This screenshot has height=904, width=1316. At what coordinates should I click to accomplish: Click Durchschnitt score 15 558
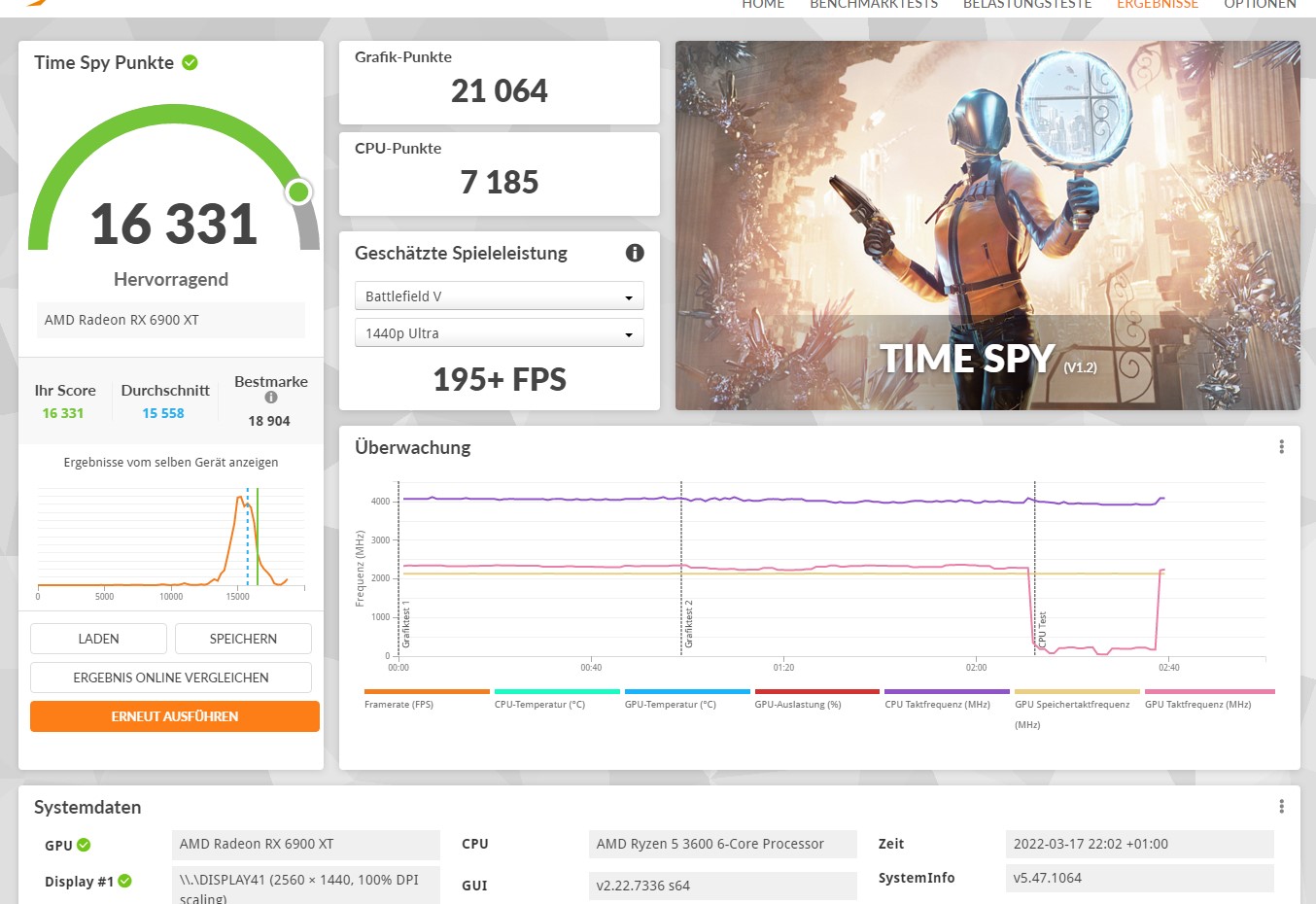(163, 413)
